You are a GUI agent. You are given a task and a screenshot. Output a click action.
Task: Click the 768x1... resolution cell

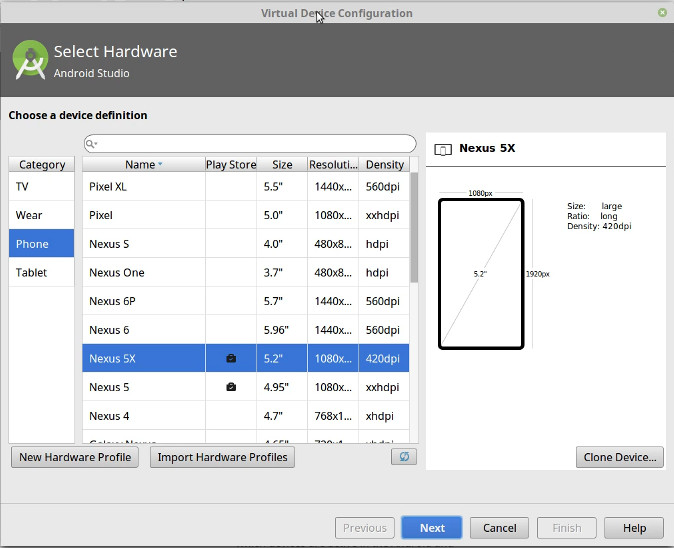tap(333, 416)
